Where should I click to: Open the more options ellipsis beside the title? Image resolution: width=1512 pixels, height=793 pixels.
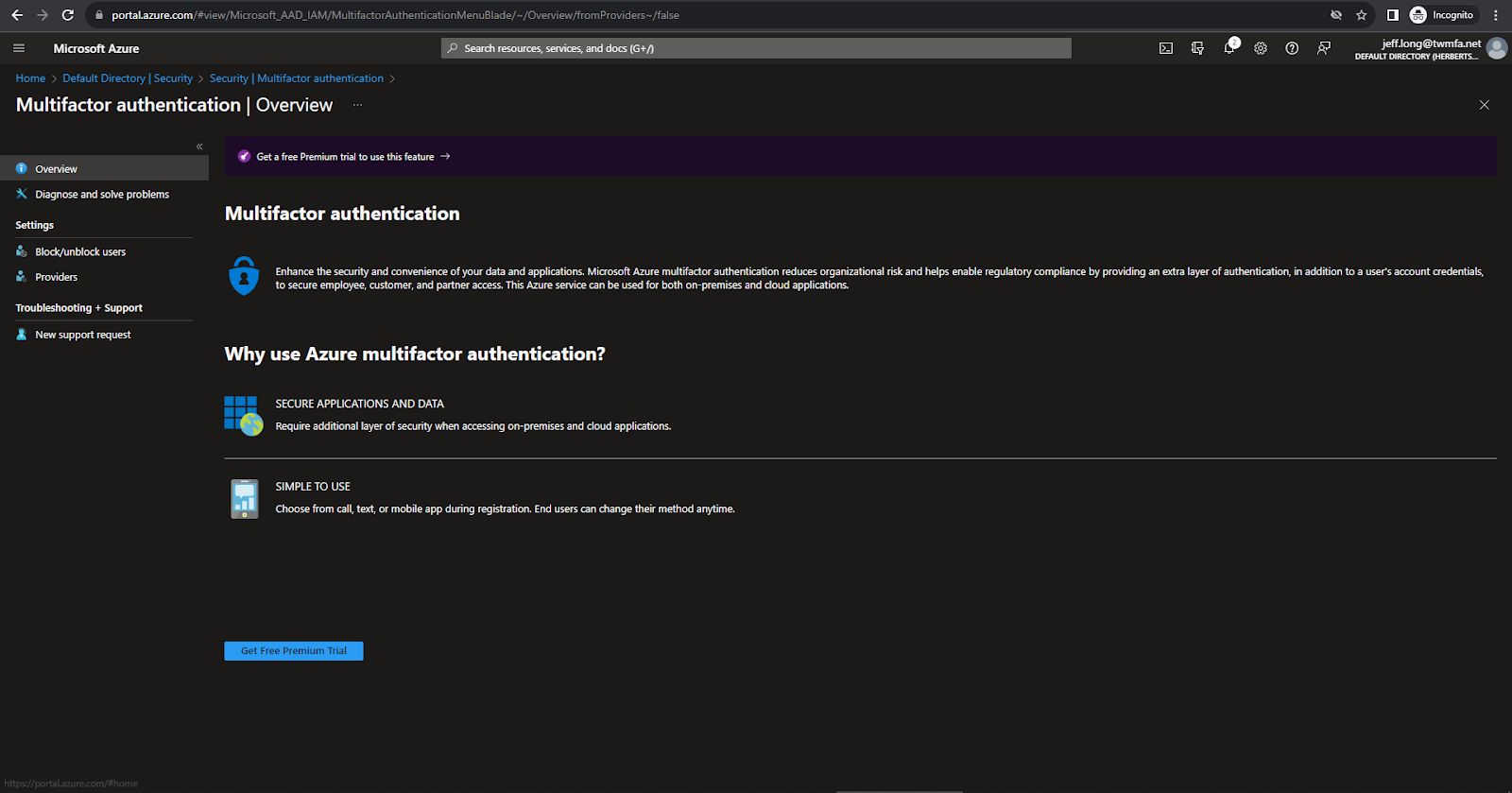[x=357, y=105]
